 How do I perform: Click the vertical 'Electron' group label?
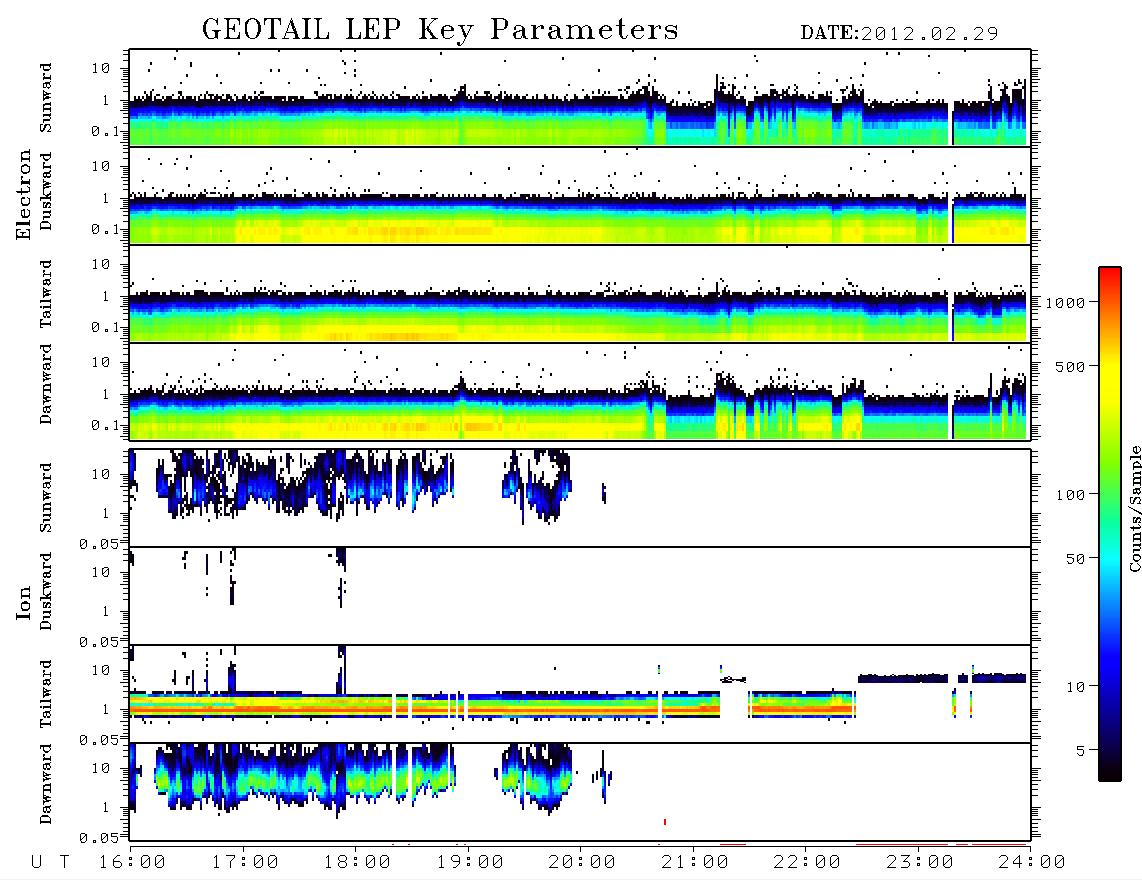pyautogui.click(x=24, y=194)
